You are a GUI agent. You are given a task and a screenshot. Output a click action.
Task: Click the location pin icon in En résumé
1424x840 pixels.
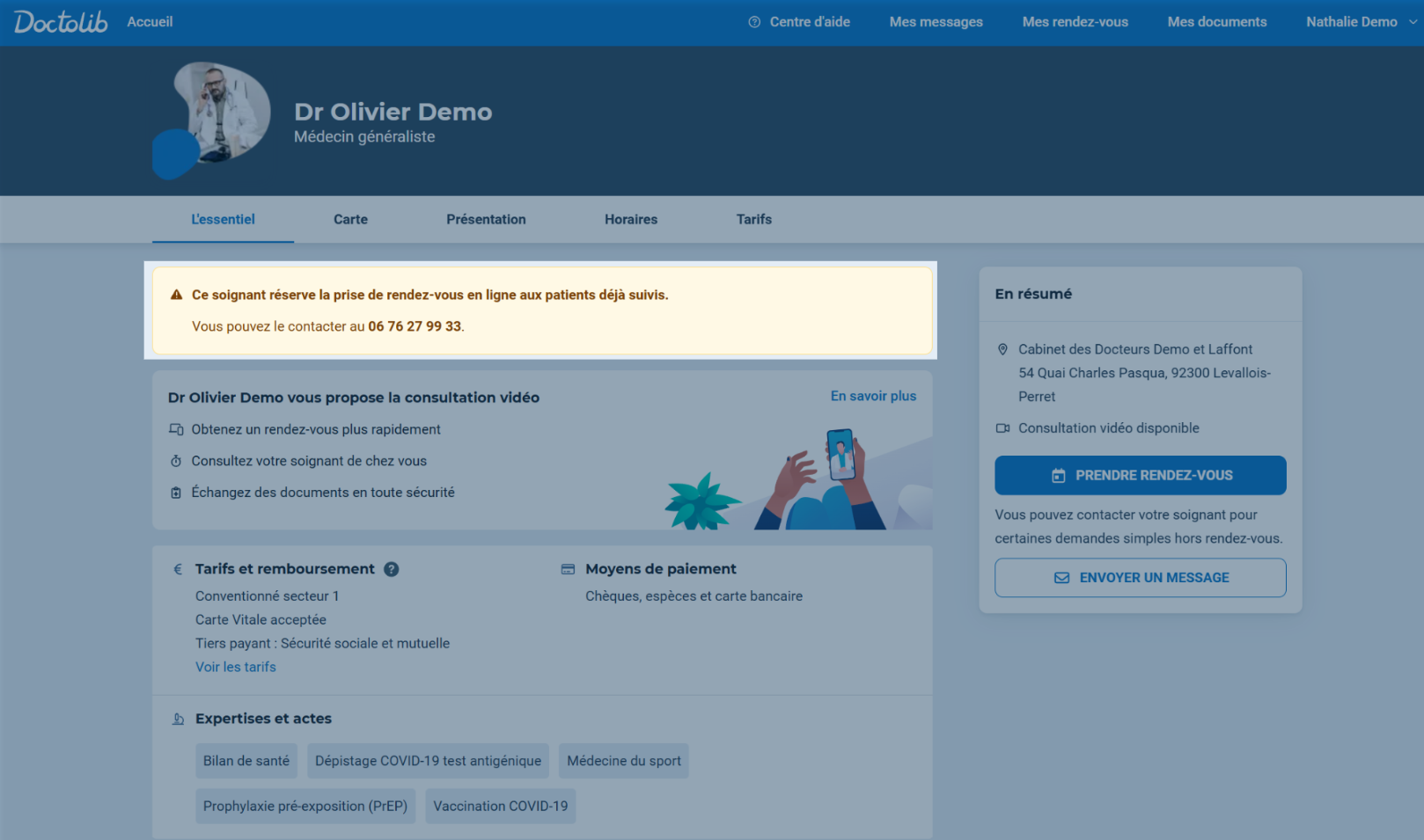pos(1002,349)
